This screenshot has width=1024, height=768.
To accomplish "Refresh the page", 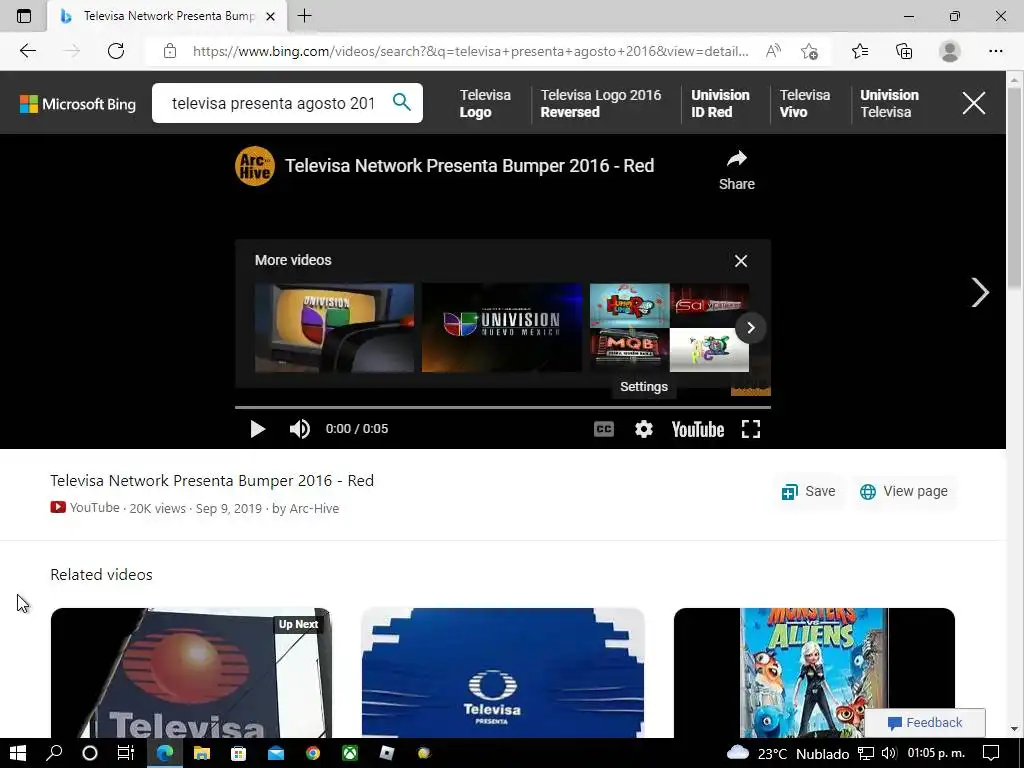I will click(116, 51).
